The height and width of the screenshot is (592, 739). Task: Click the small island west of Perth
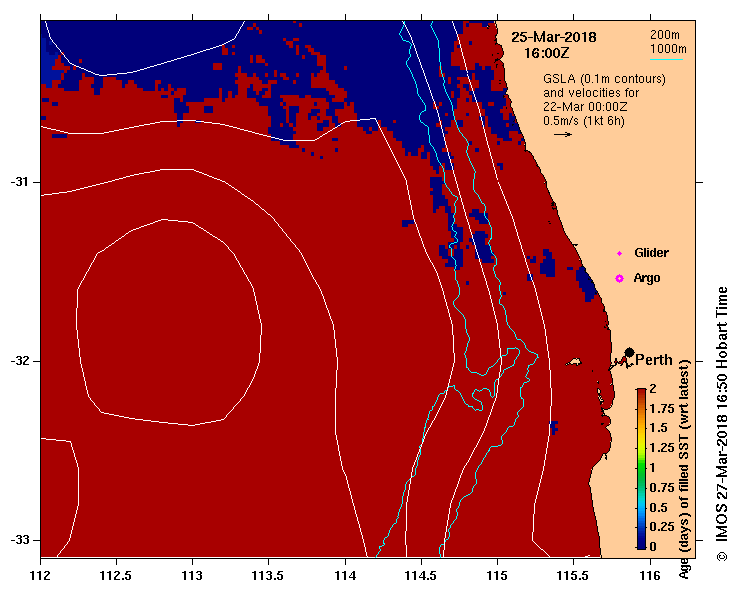[574, 362]
